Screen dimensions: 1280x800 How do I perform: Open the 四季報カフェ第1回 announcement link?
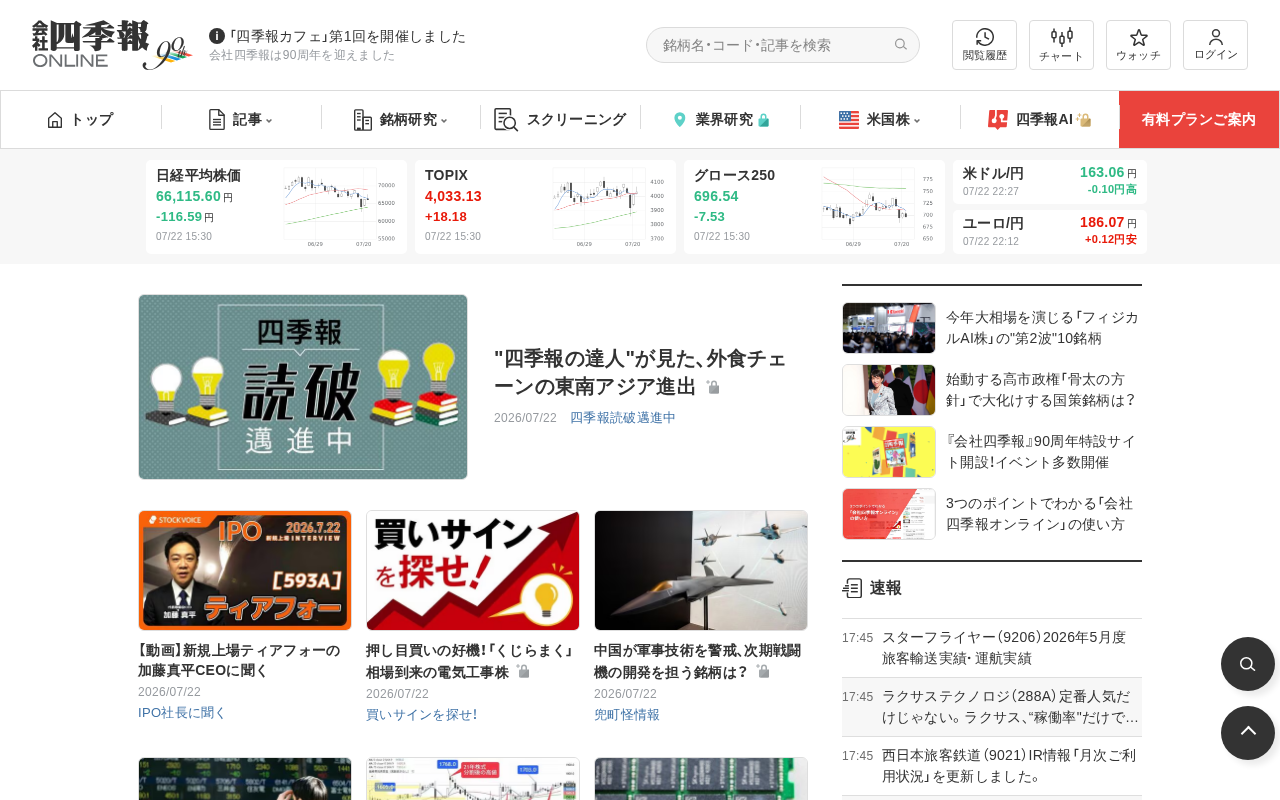pyautogui.click(x=347, y=36)
